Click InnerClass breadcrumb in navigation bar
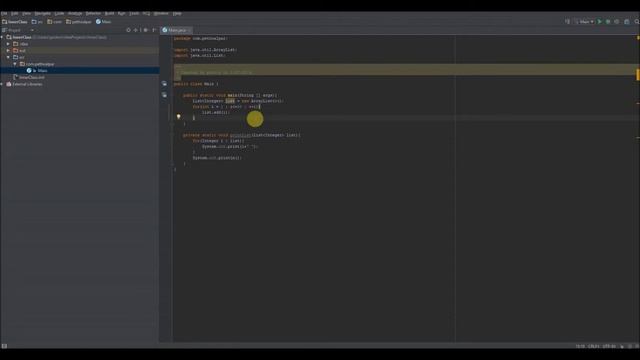Screen dimensions: 640x360 (15, 22)
